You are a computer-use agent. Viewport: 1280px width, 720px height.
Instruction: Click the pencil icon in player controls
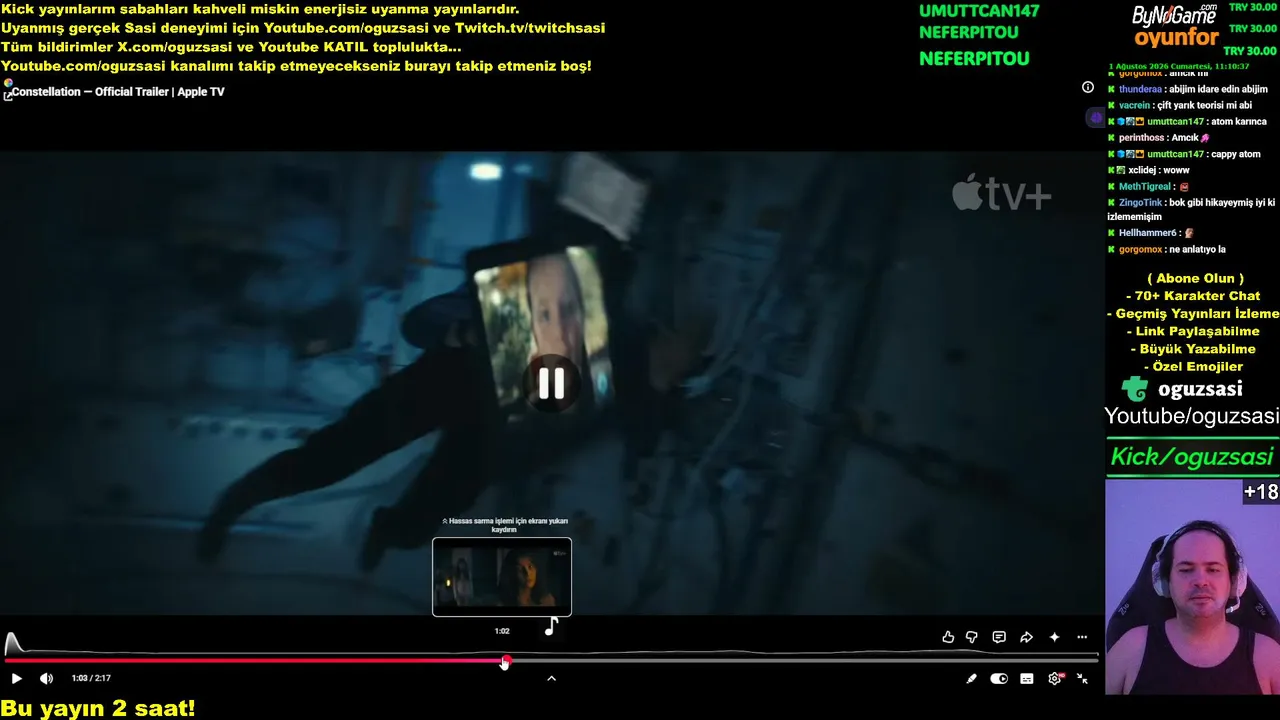coord(971,678)
